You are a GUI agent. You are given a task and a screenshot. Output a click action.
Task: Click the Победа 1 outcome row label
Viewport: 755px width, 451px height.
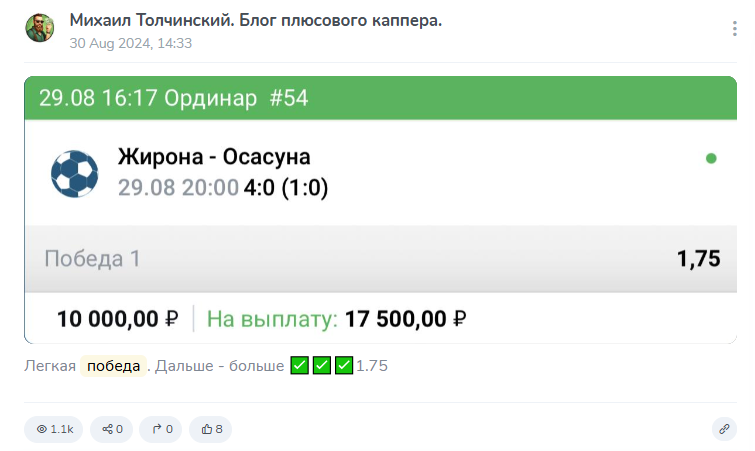pos(92,259)
